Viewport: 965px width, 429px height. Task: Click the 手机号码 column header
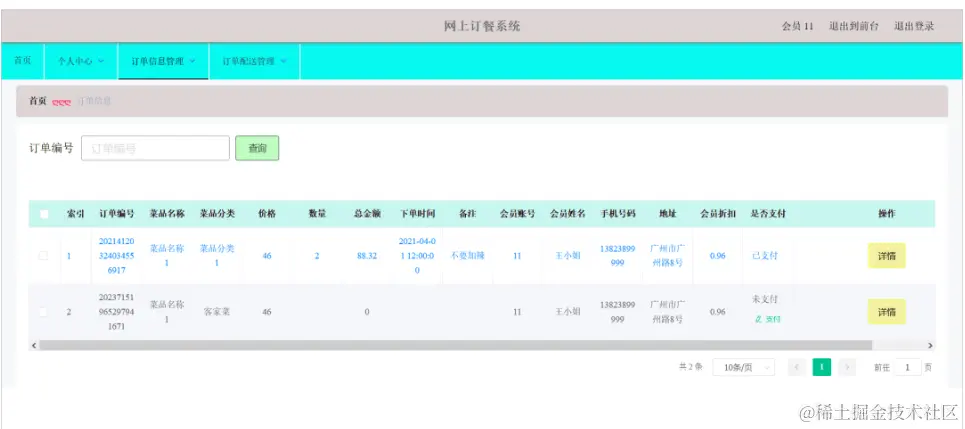point(618,214)
